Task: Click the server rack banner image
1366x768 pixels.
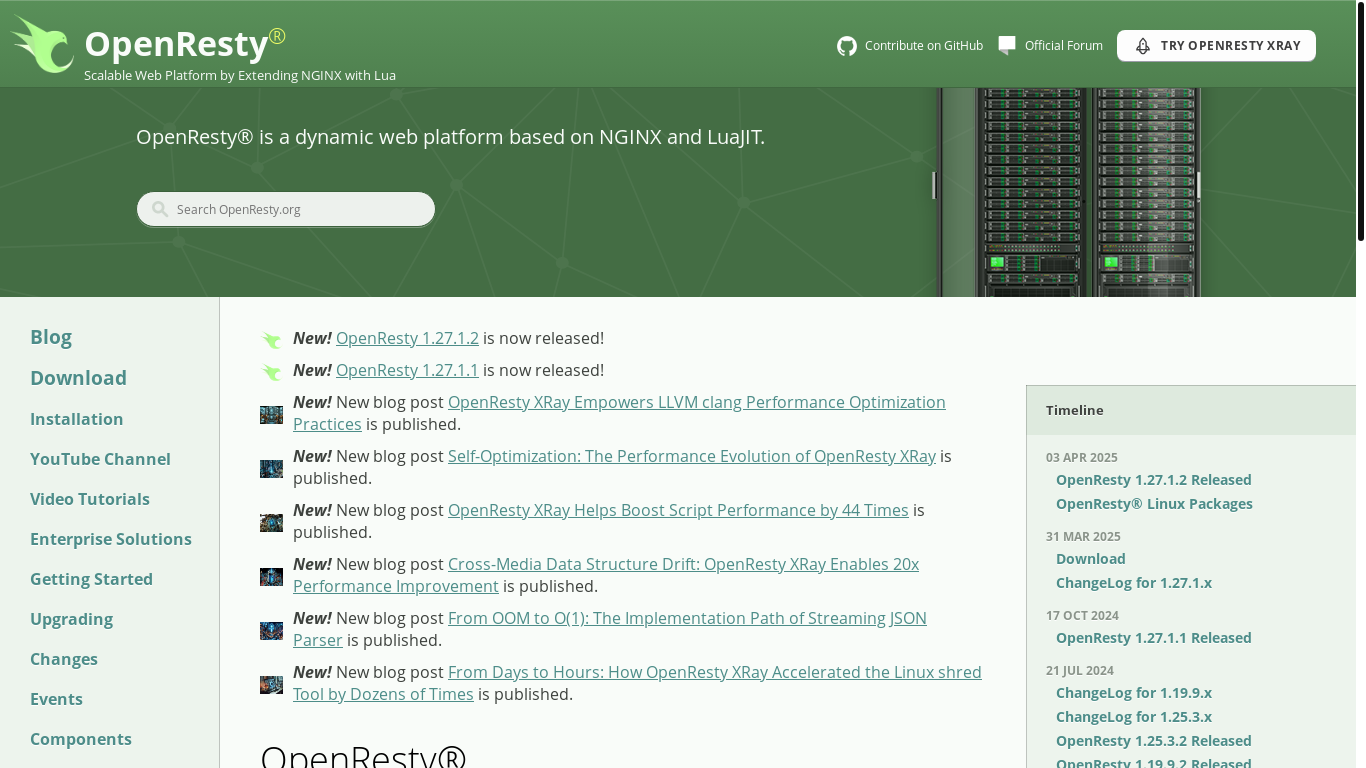Action: click(x=1068, y=192)
